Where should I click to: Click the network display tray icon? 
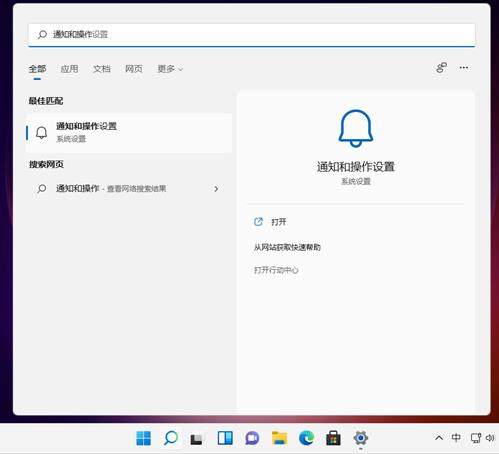coord(476,438)
